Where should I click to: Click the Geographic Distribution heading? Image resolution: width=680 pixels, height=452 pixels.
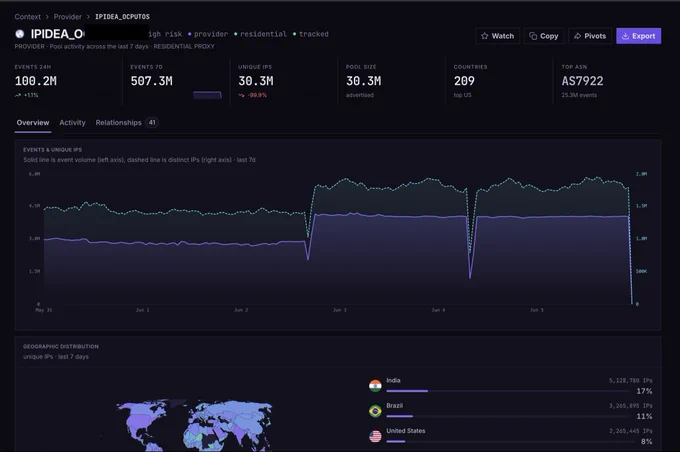click(x=61, y=347)
